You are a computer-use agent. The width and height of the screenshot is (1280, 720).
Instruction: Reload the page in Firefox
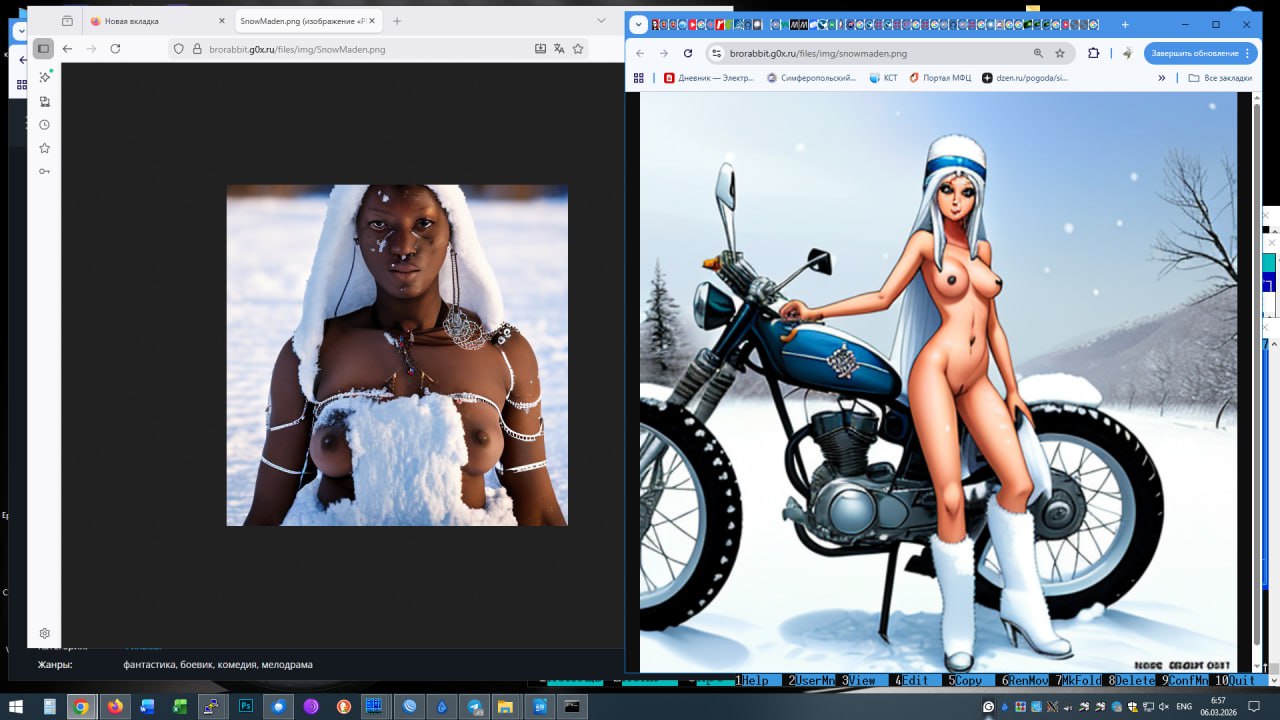click(115, 49)
